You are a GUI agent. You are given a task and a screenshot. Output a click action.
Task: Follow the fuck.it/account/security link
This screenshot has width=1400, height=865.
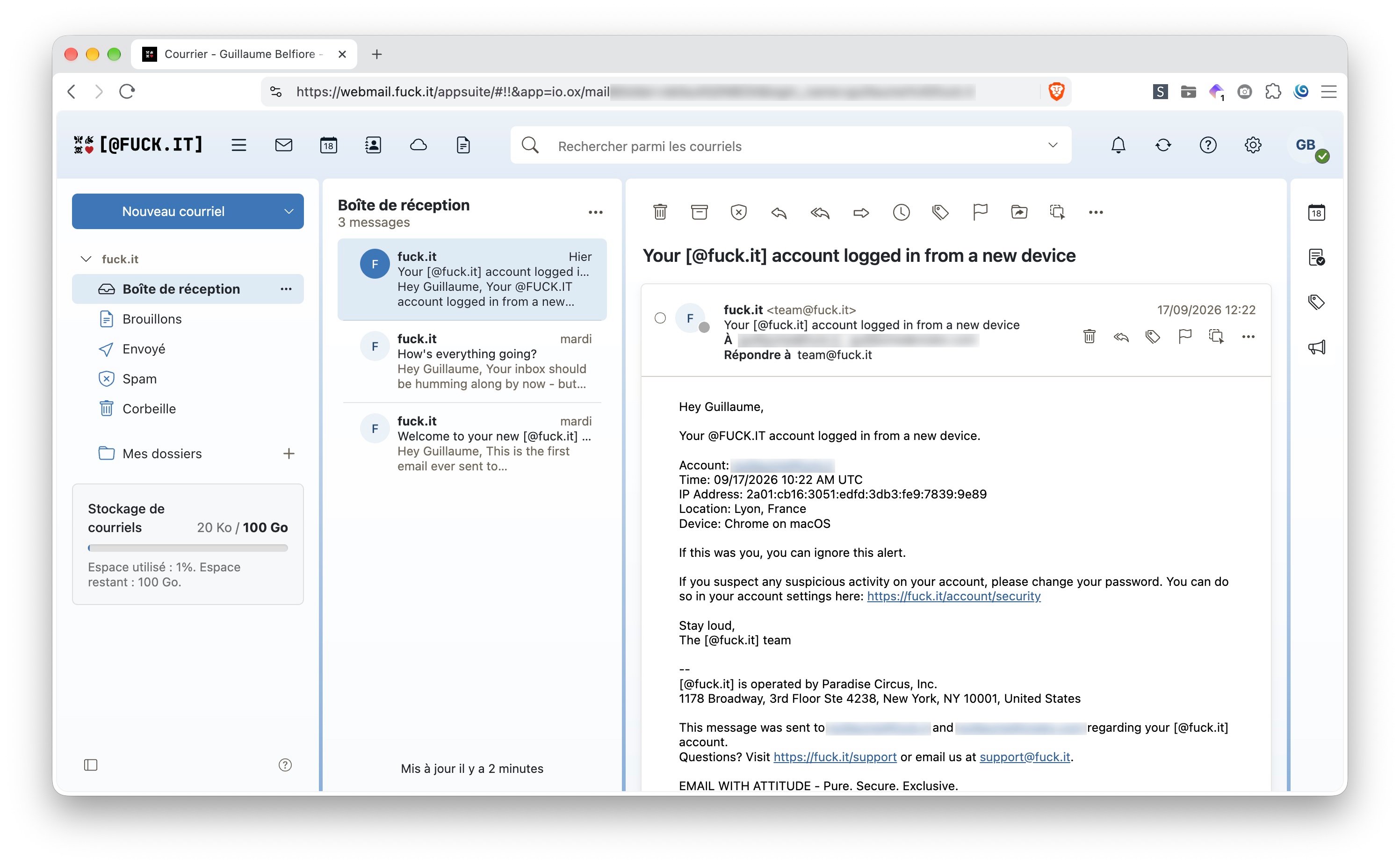tap(954, 596)
